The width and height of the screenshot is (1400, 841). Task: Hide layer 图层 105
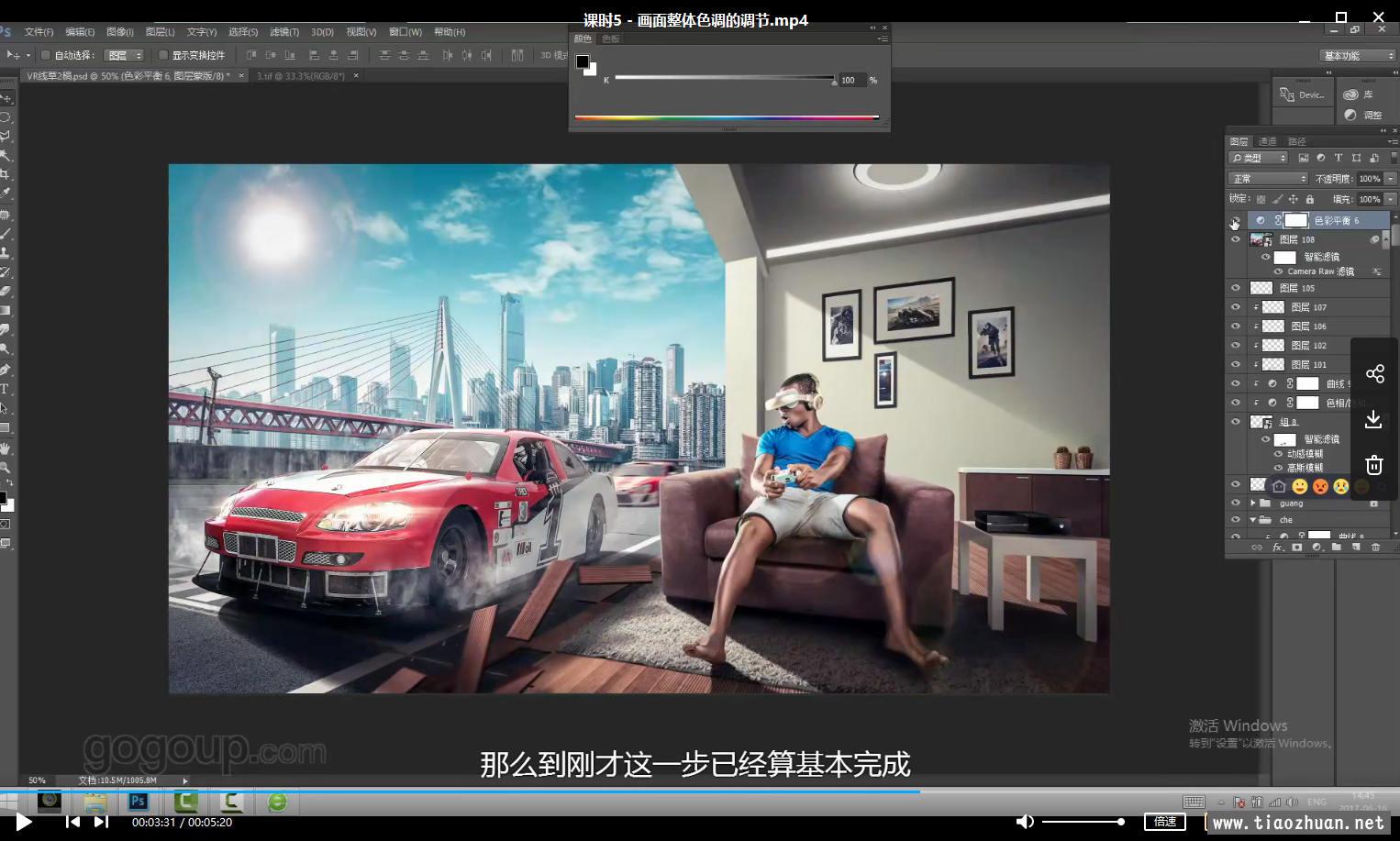tap(1235, 288)
